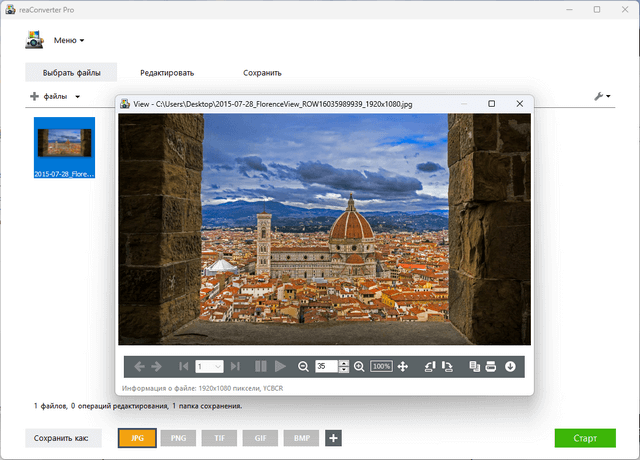Click the zoom out magnifier icon
Screen dimensions: 640x460
click(304, 367)
